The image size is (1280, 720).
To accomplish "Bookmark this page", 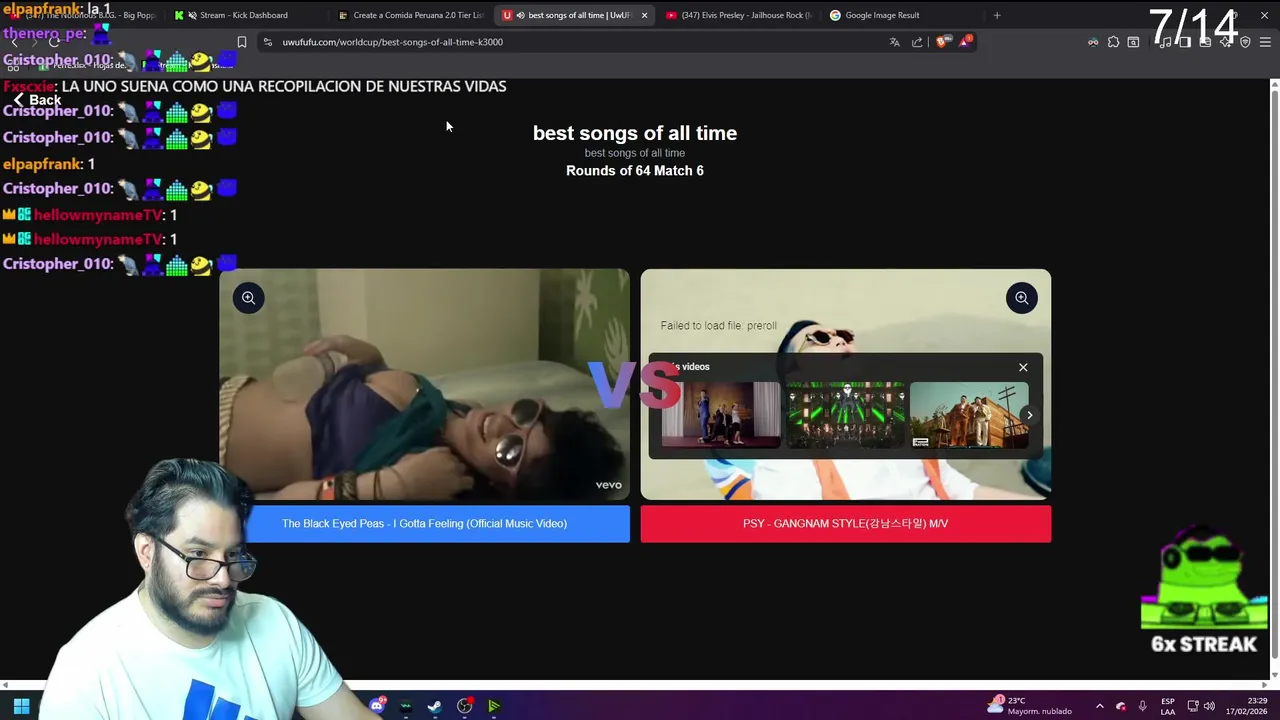I will pyautogui.click(x=241, y=42).
